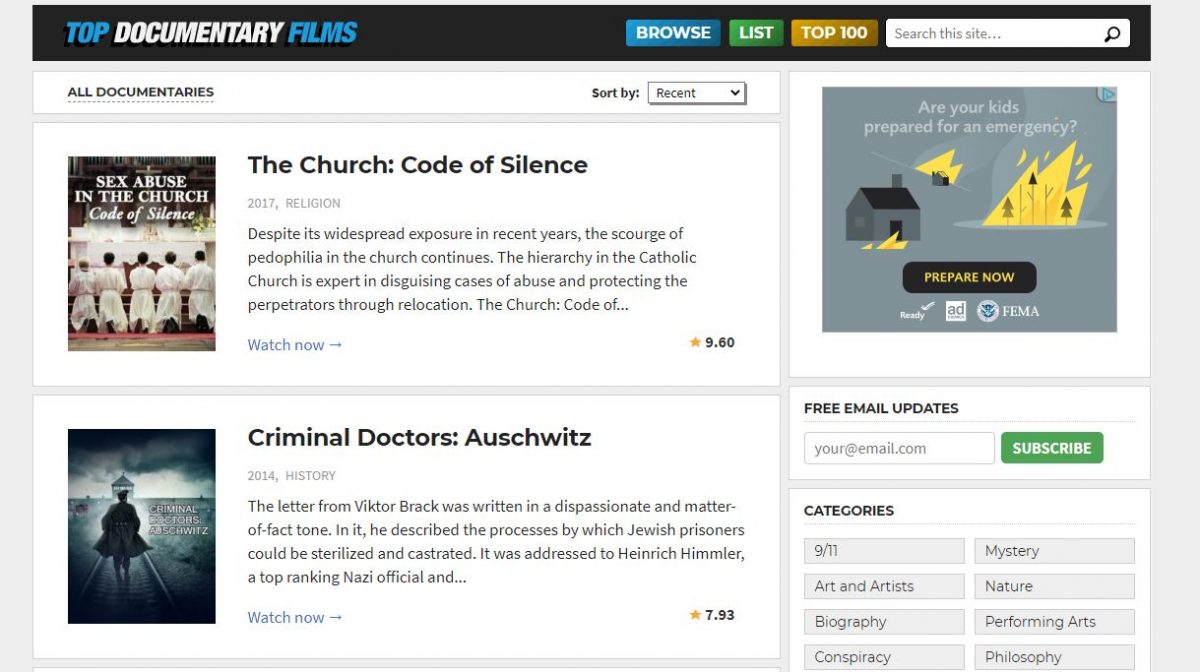Click the Top Documentary Films logo
1200x672 pixels.
(210, 33)
